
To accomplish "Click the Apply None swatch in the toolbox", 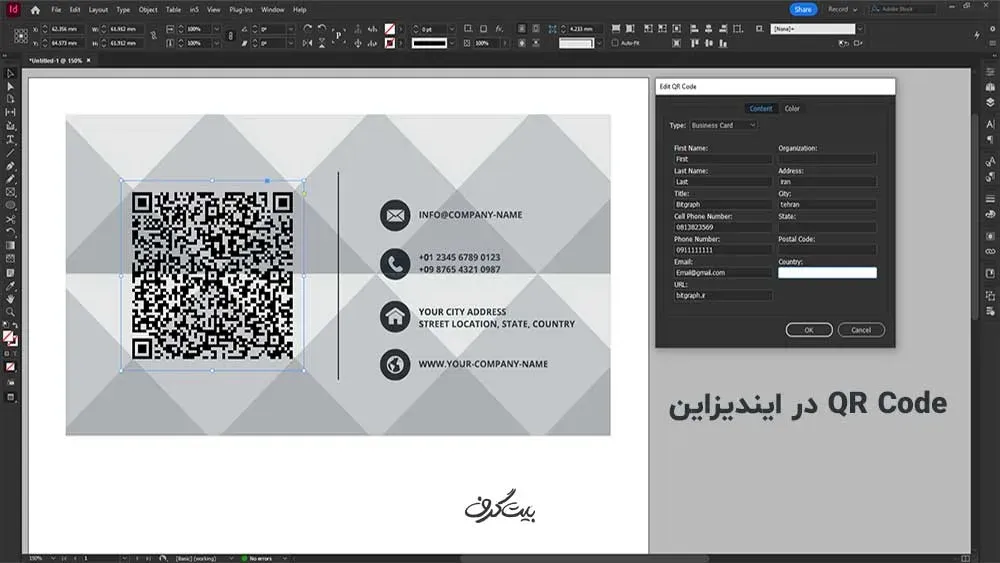I will click(10, 367).
